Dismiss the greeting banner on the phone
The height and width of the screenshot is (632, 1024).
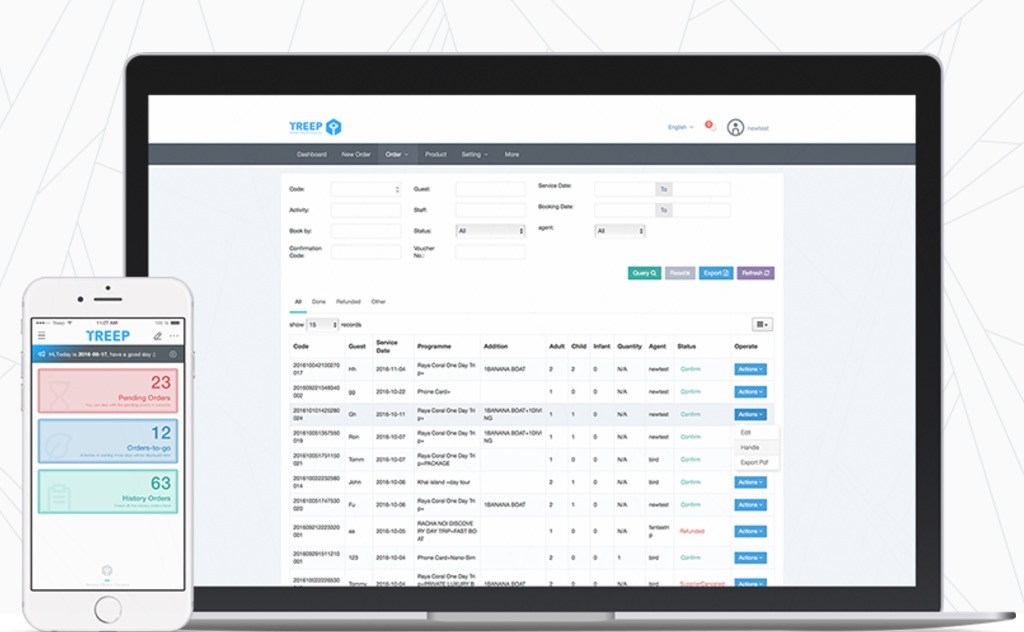(172, 354)
